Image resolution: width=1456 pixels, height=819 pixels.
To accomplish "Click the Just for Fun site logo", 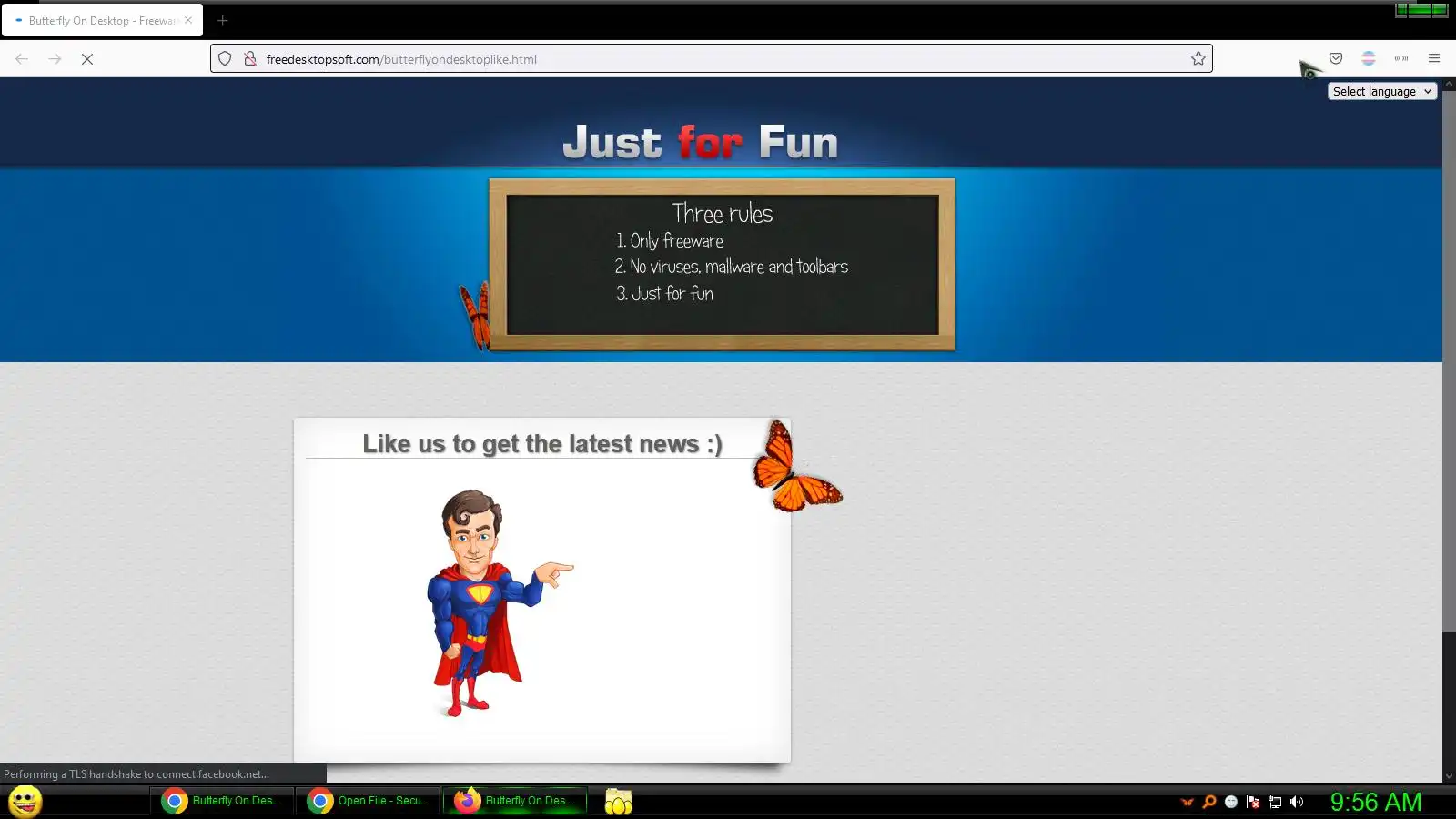I will 701,143.
